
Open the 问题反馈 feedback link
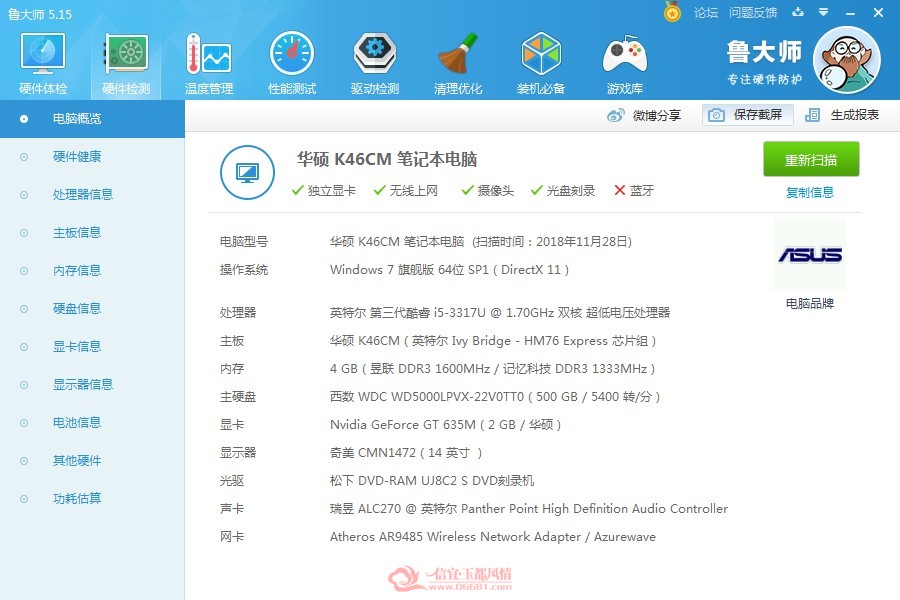pos(753,13)
